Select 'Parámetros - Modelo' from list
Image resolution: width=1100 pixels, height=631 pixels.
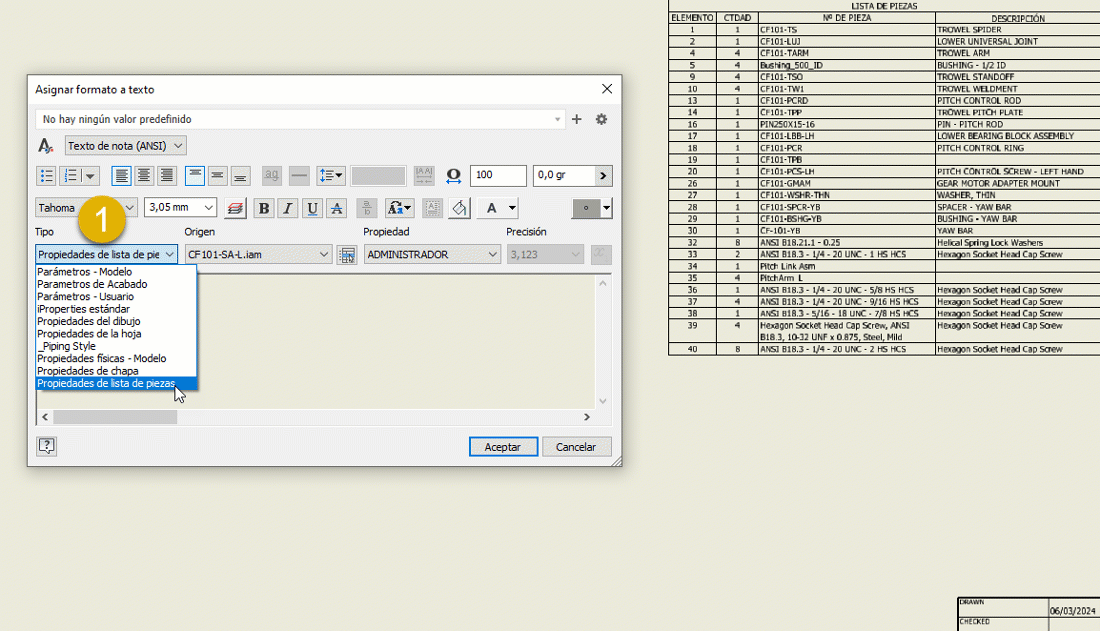coord(116,272)
